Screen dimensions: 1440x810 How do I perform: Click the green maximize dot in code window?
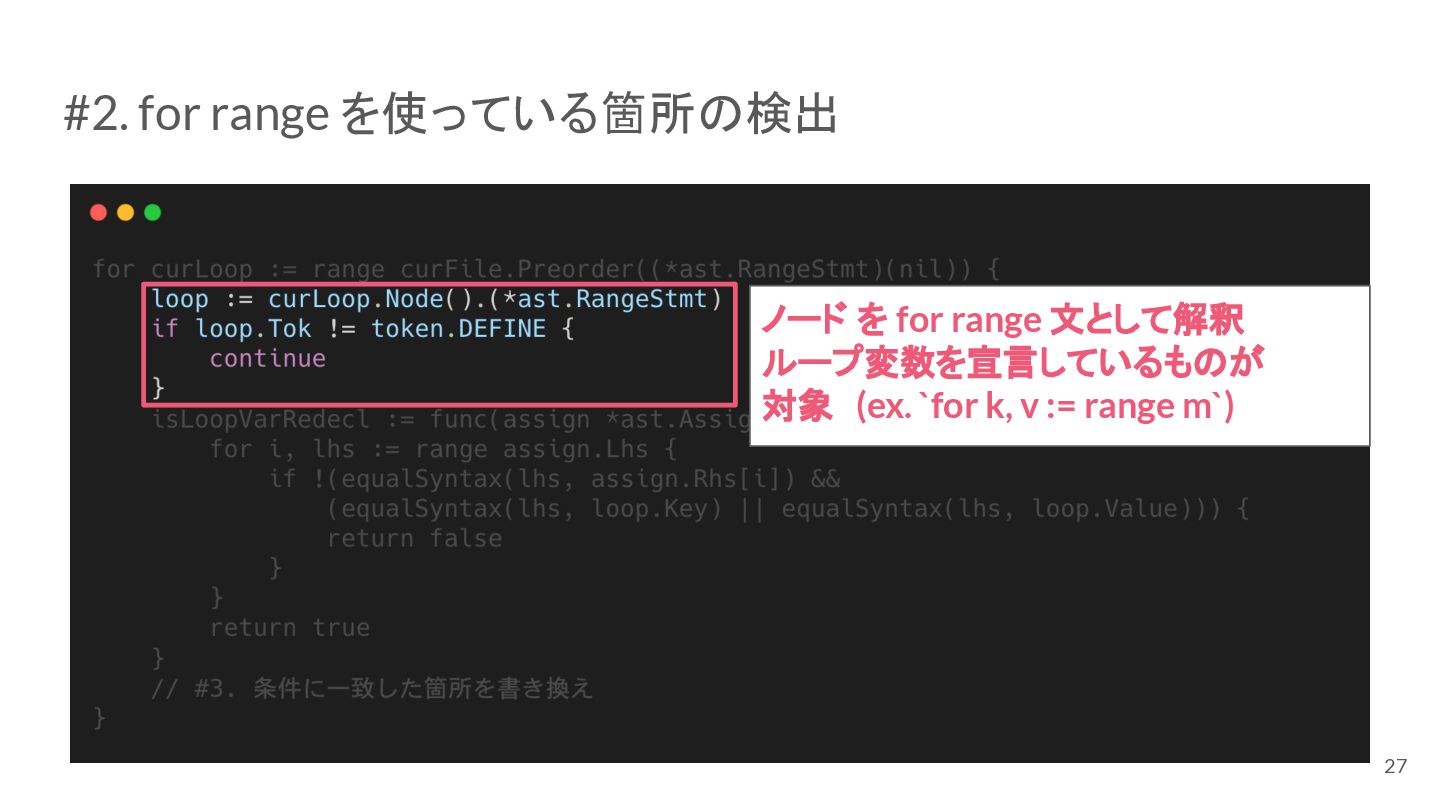pos(152,212)
